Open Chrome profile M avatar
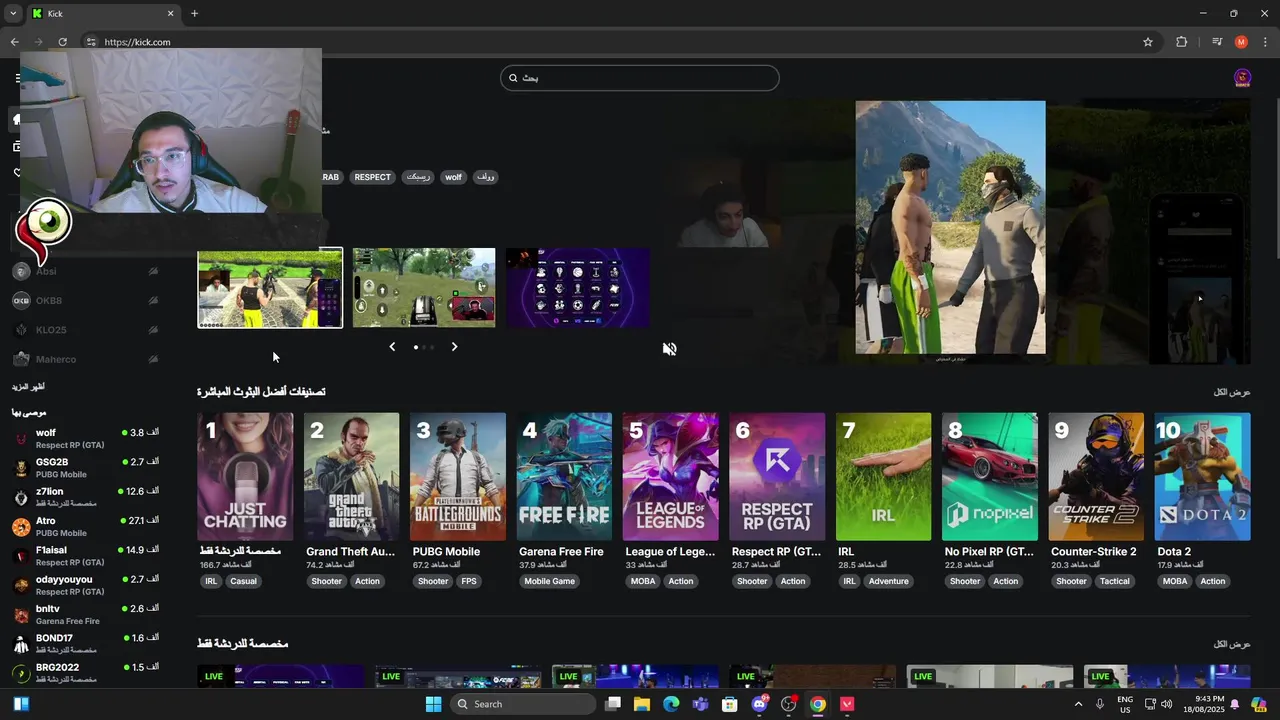The image size is (1280, 720). tap(1241, 42)
